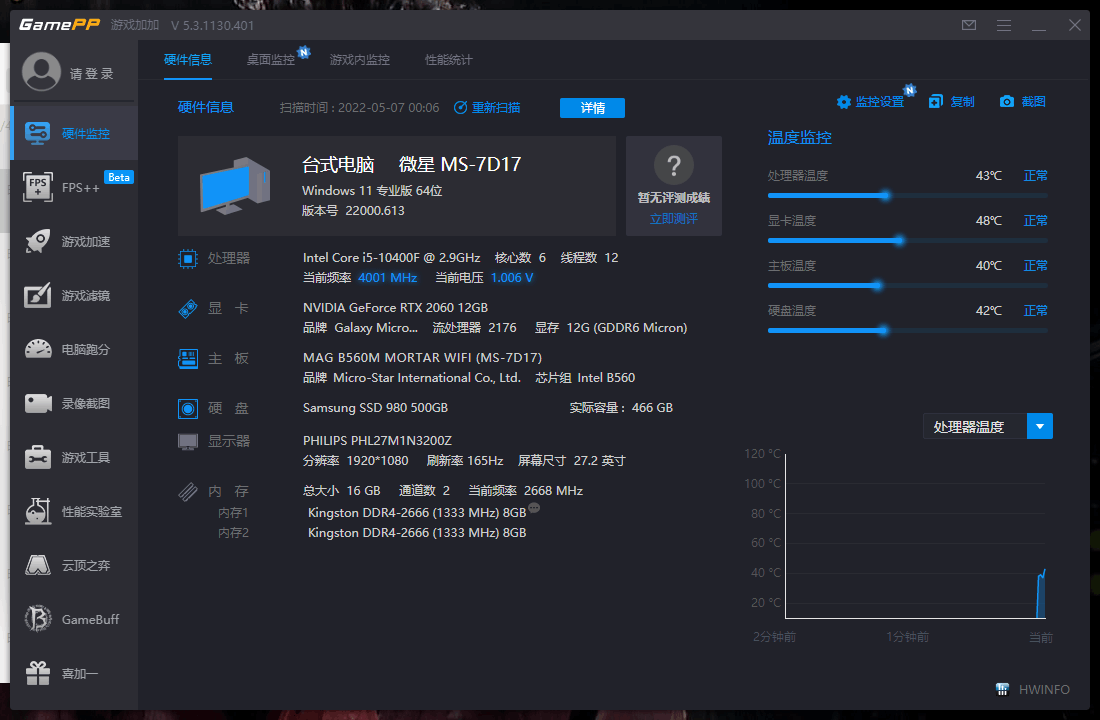This screenshot has height=720, width=1100.
Task: Click the version V 5.3.1130.401 text
Action: pyautogui.click(x=213, y=25)
